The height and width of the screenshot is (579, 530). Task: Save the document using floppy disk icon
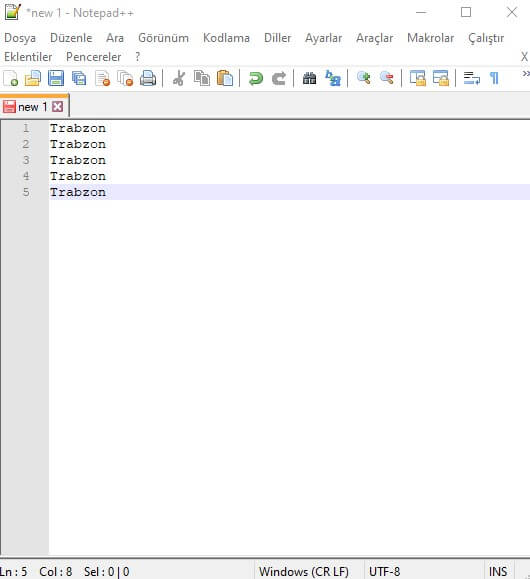click(x=56, y=79)
